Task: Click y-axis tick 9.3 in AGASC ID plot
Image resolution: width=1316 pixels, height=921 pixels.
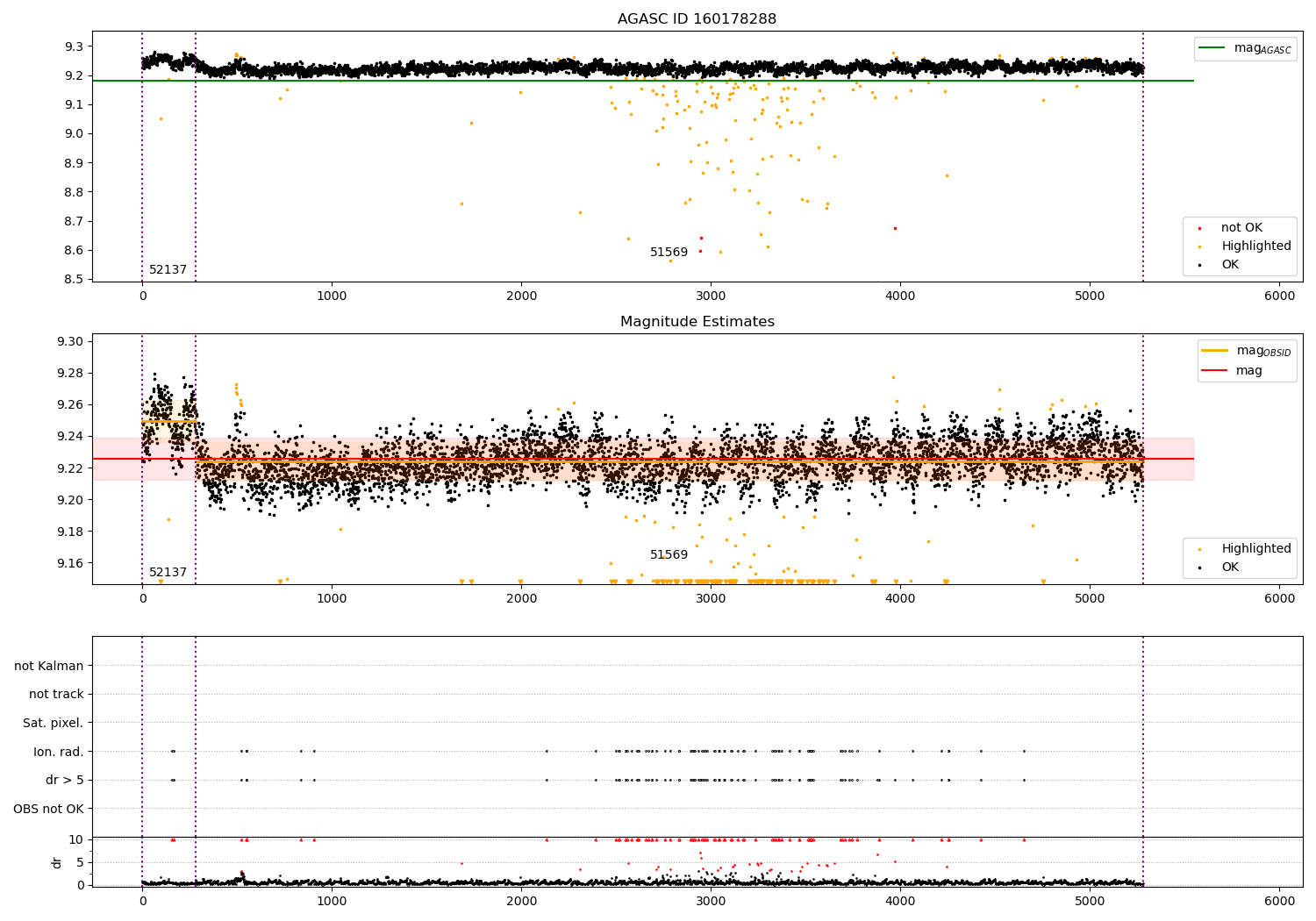Action: coord(75,46)
